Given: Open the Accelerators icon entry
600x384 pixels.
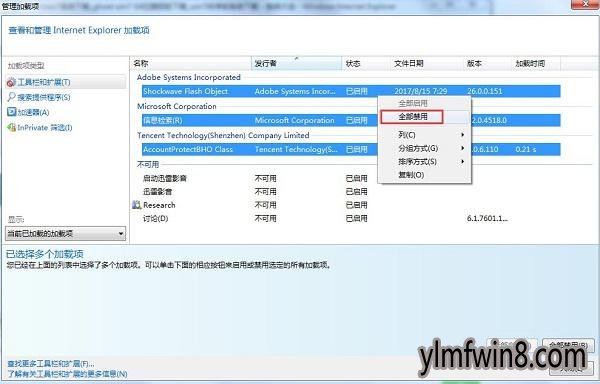Looking at the screenshot, I should click(11, 112).
